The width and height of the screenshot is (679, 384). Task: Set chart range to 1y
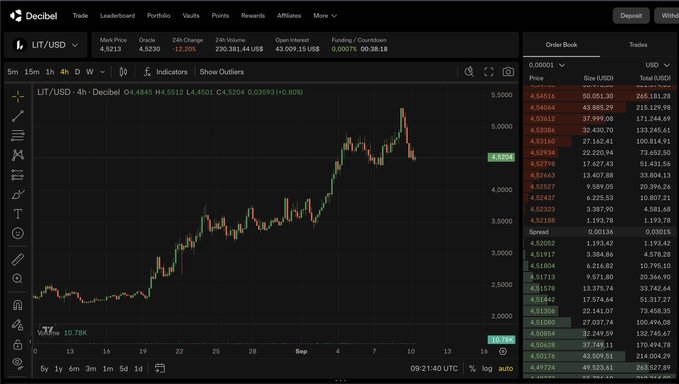(58, 368)
